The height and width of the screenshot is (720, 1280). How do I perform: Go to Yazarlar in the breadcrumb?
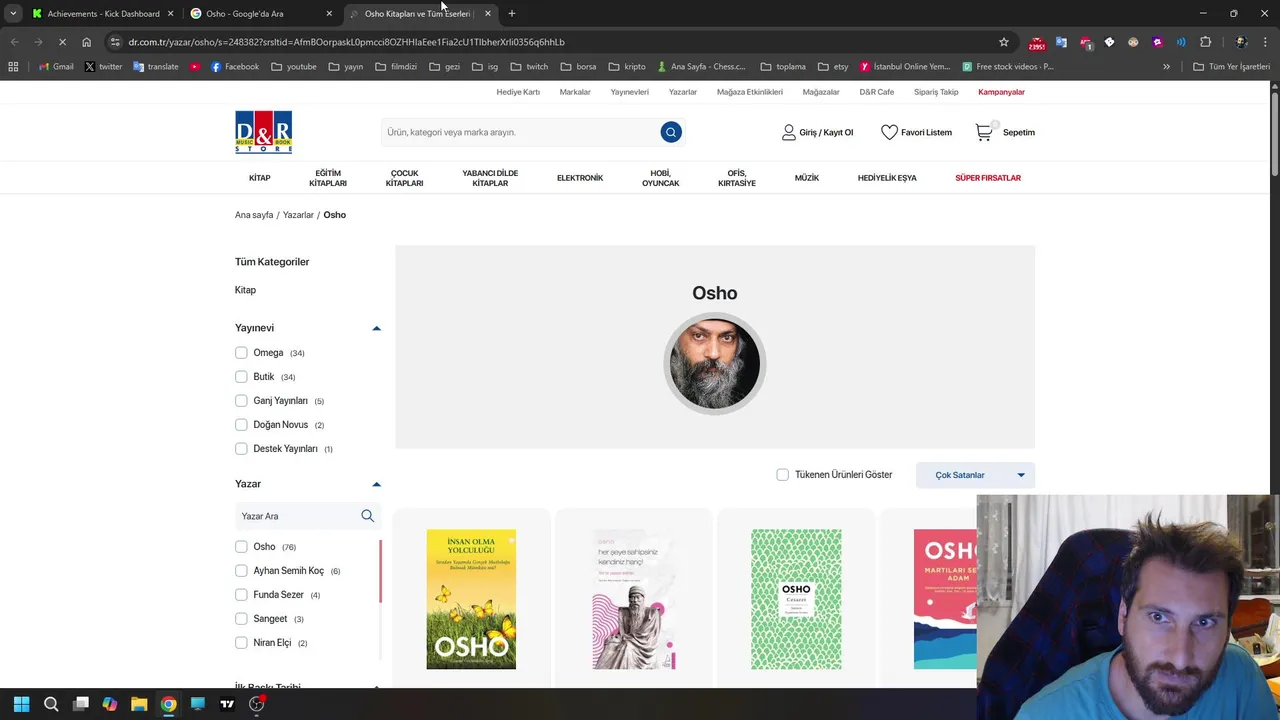tap(298, 215)
